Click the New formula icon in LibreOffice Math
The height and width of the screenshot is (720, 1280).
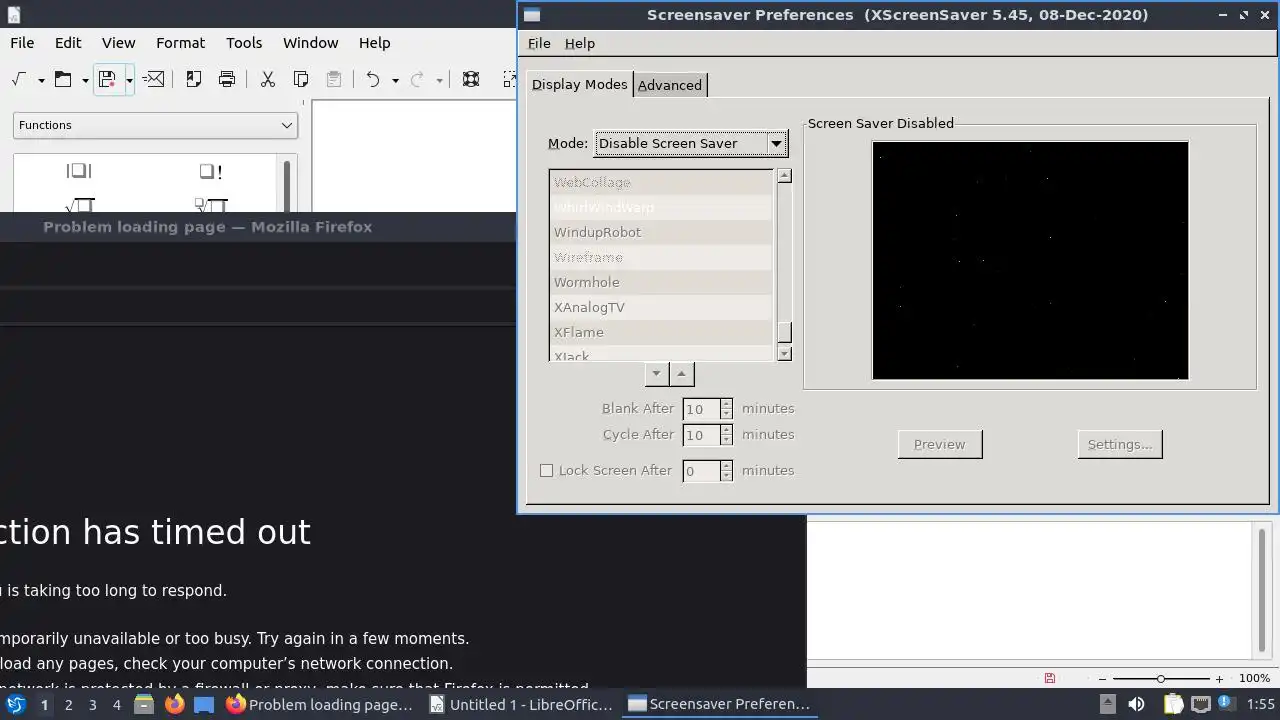click(x=18, y=80)
